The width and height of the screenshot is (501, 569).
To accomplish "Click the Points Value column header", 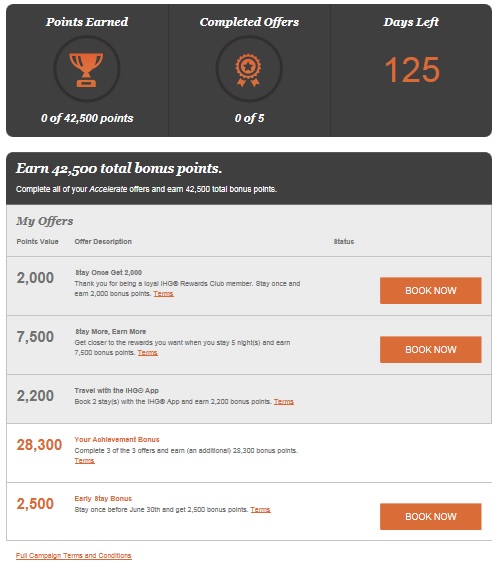I will (x=37, y=241).
